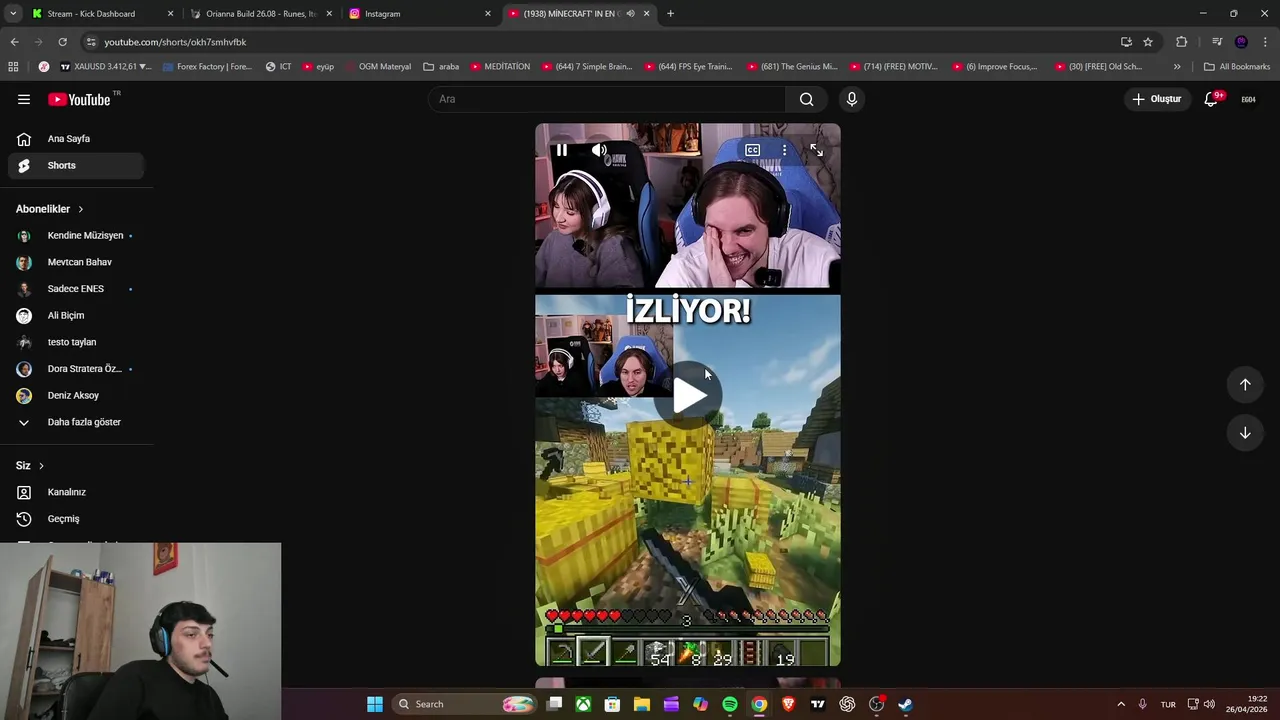Reload the page

62,42
